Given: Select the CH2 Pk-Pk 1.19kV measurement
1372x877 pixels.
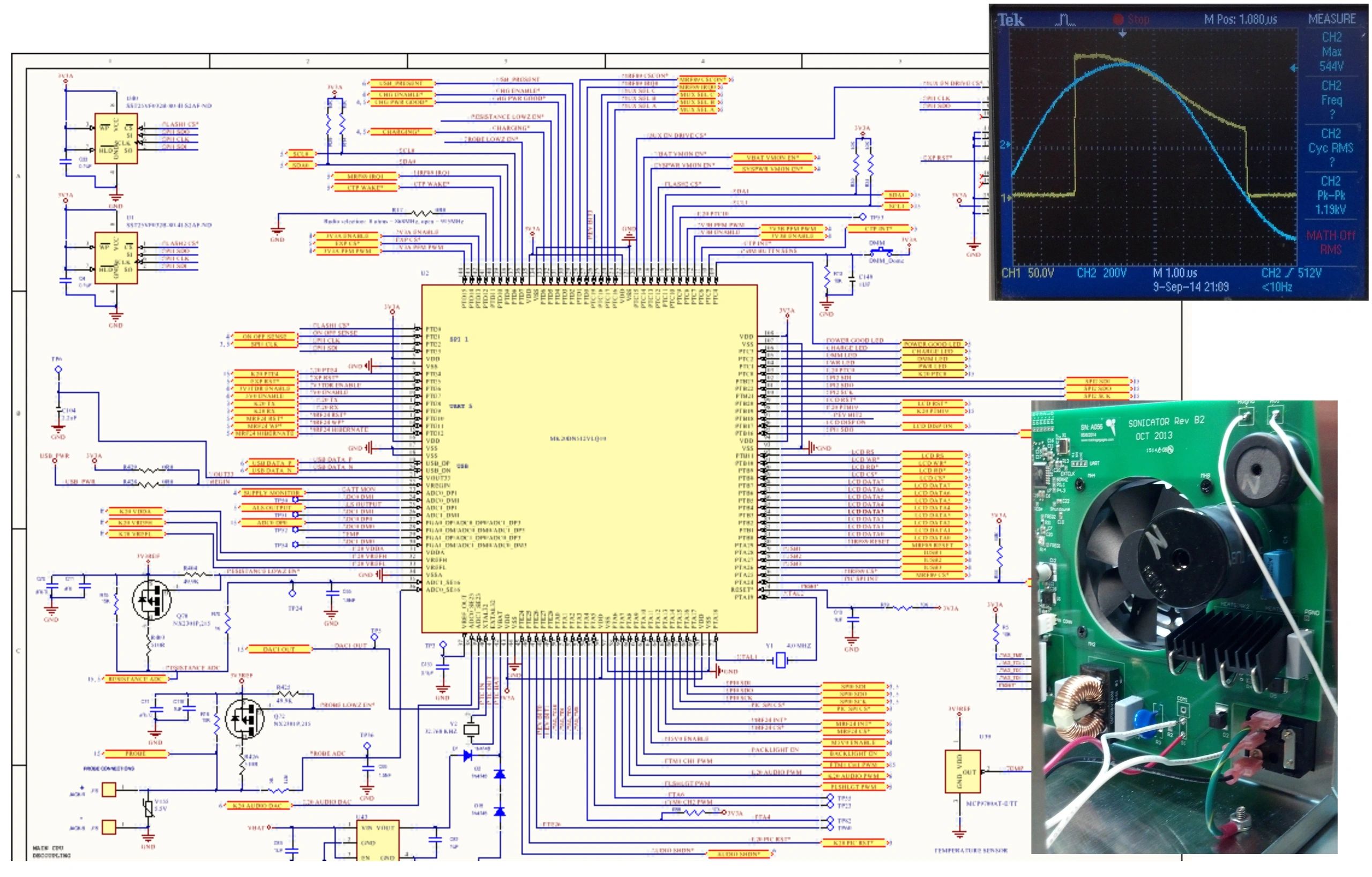Looking at the screenshot, I should click(1331, 196).
